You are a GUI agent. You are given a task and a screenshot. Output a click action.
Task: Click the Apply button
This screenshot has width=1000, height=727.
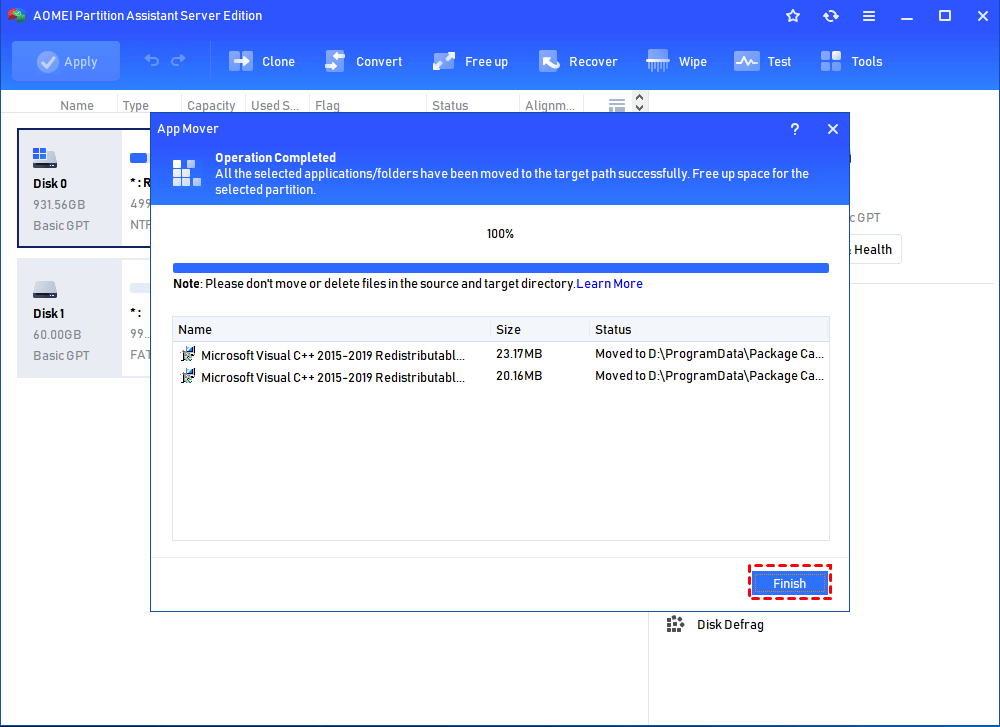(x=66, y=61)
